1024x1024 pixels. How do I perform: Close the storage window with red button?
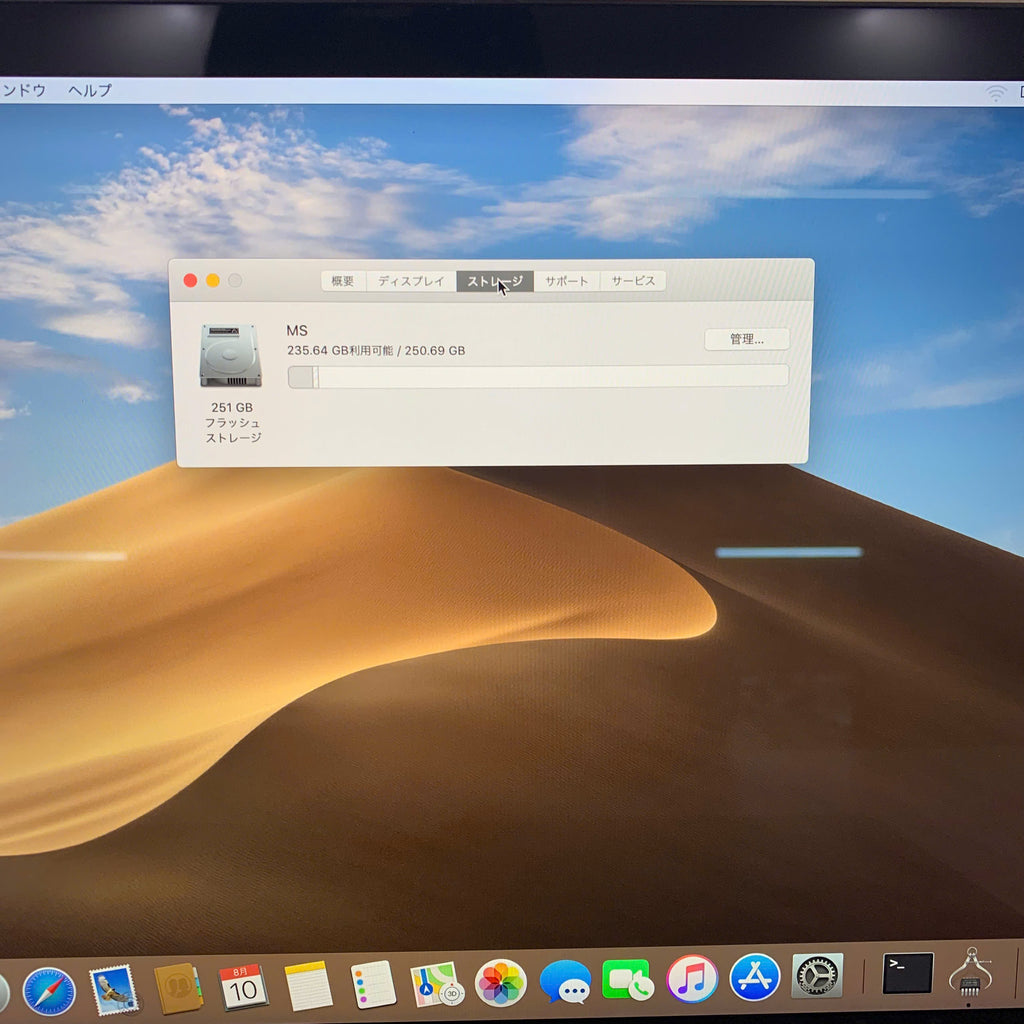[190, 280]
